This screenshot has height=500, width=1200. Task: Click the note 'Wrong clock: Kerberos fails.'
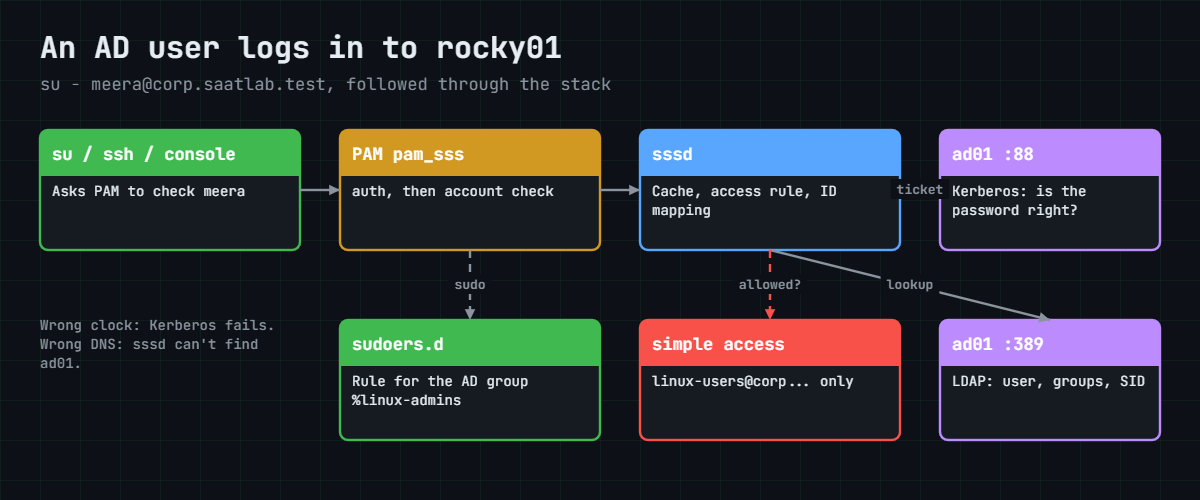click(157, 326)
